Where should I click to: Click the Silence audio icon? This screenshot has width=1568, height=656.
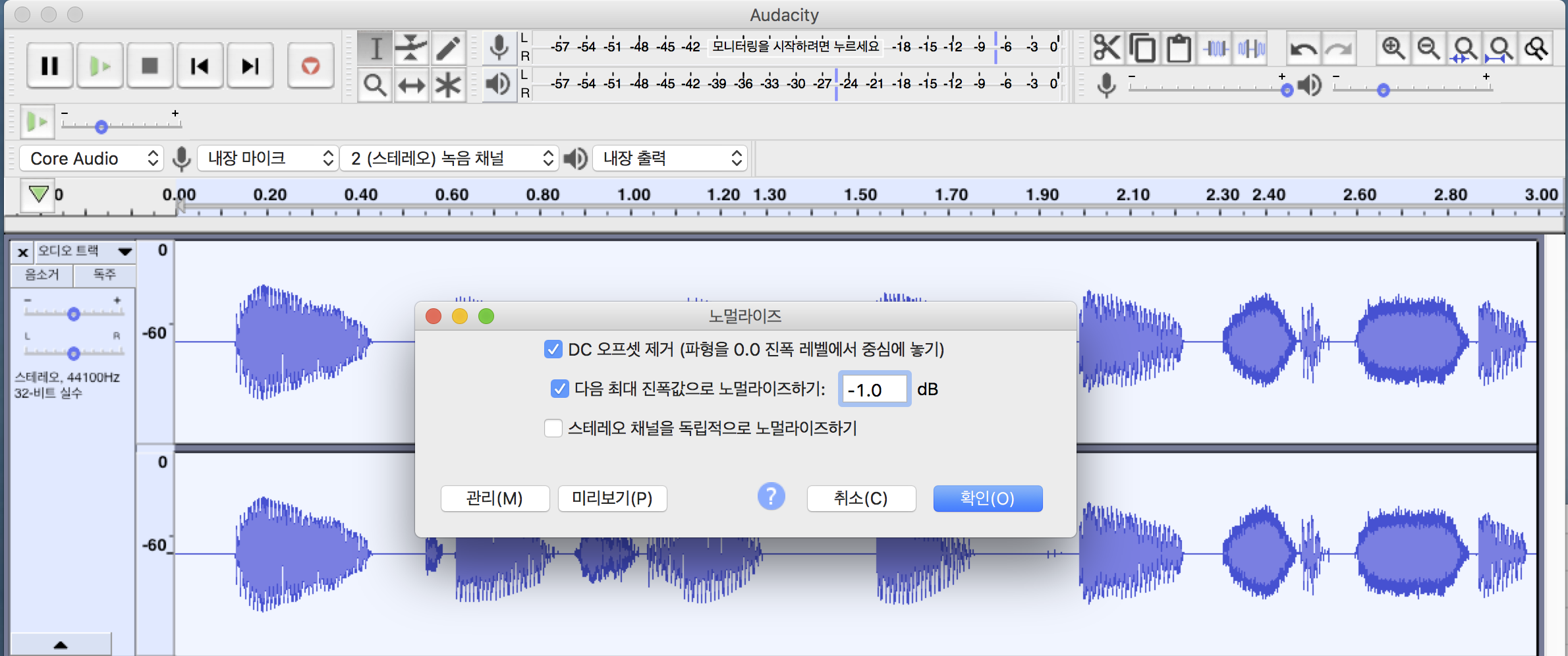pyautogui.click(x=1252, y=48)
